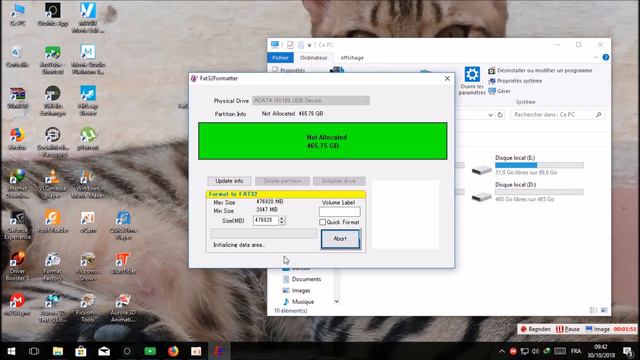Image resolution: width=640 pixels, height=360 pixels.
Task: Click the Internet Download Manager desktop icon
Action: click(17, 183)
